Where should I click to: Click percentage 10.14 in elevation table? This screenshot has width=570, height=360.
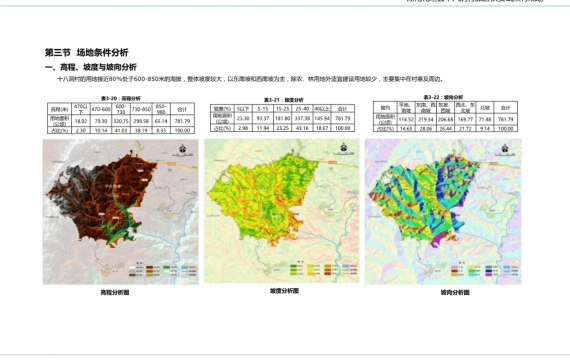[101, 130]
